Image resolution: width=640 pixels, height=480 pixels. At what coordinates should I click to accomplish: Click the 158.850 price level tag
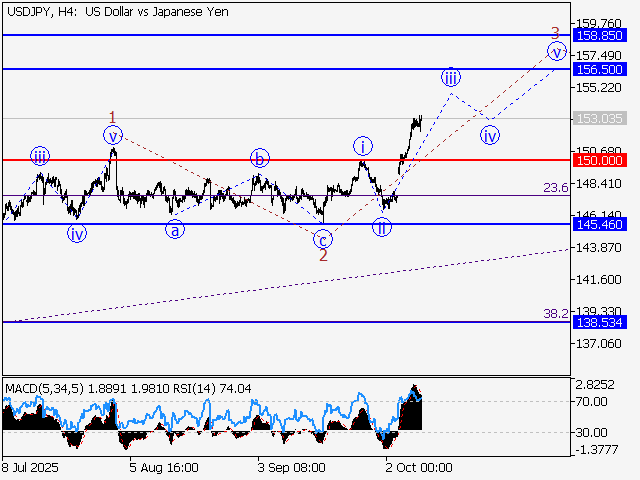point(599,34)
